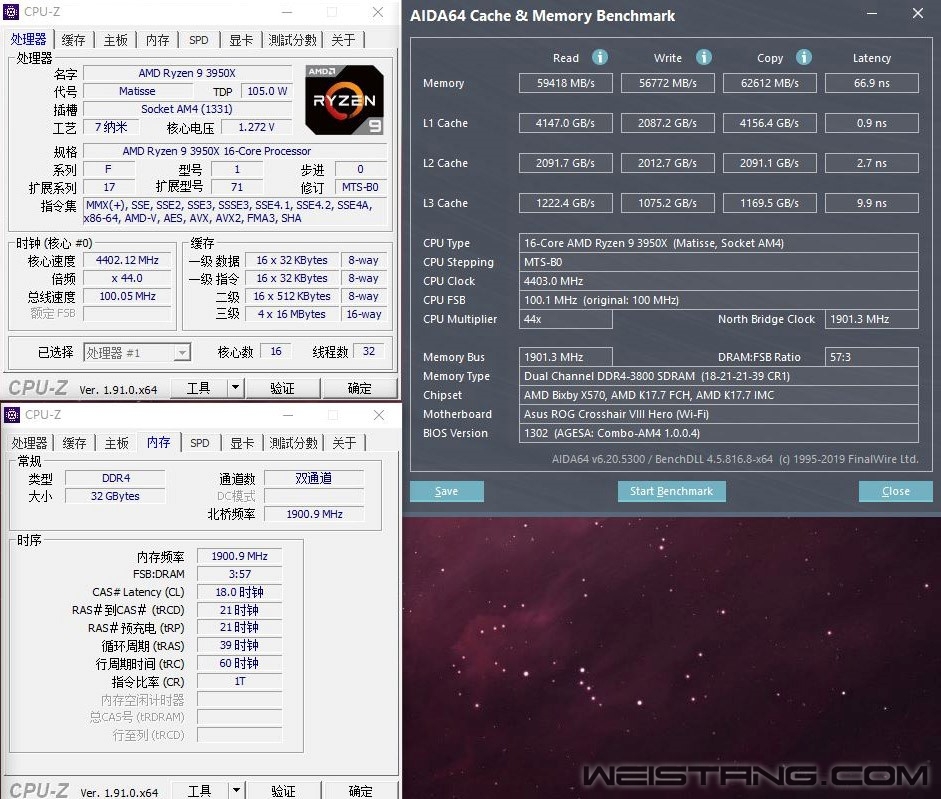This screenshot has height=799, width=941.
Task: Select 处理器 tab in top CPU-Z window
Action: tap(28, 40)
